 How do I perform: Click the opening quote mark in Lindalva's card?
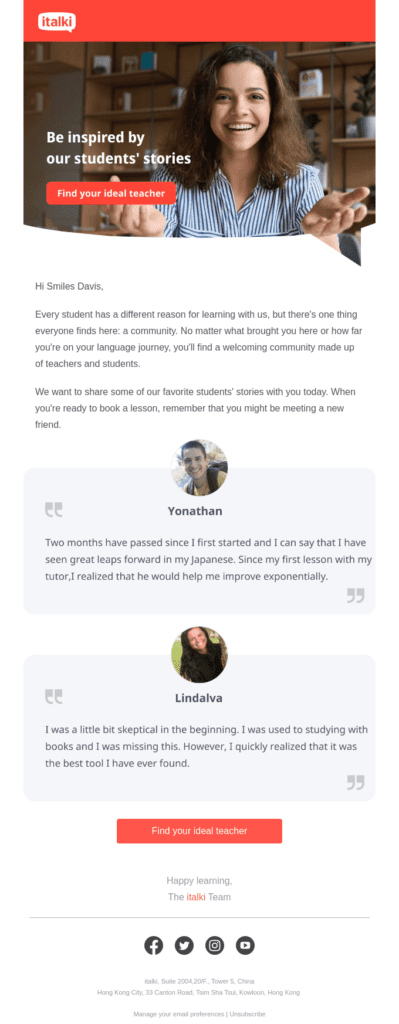(54, 697)
